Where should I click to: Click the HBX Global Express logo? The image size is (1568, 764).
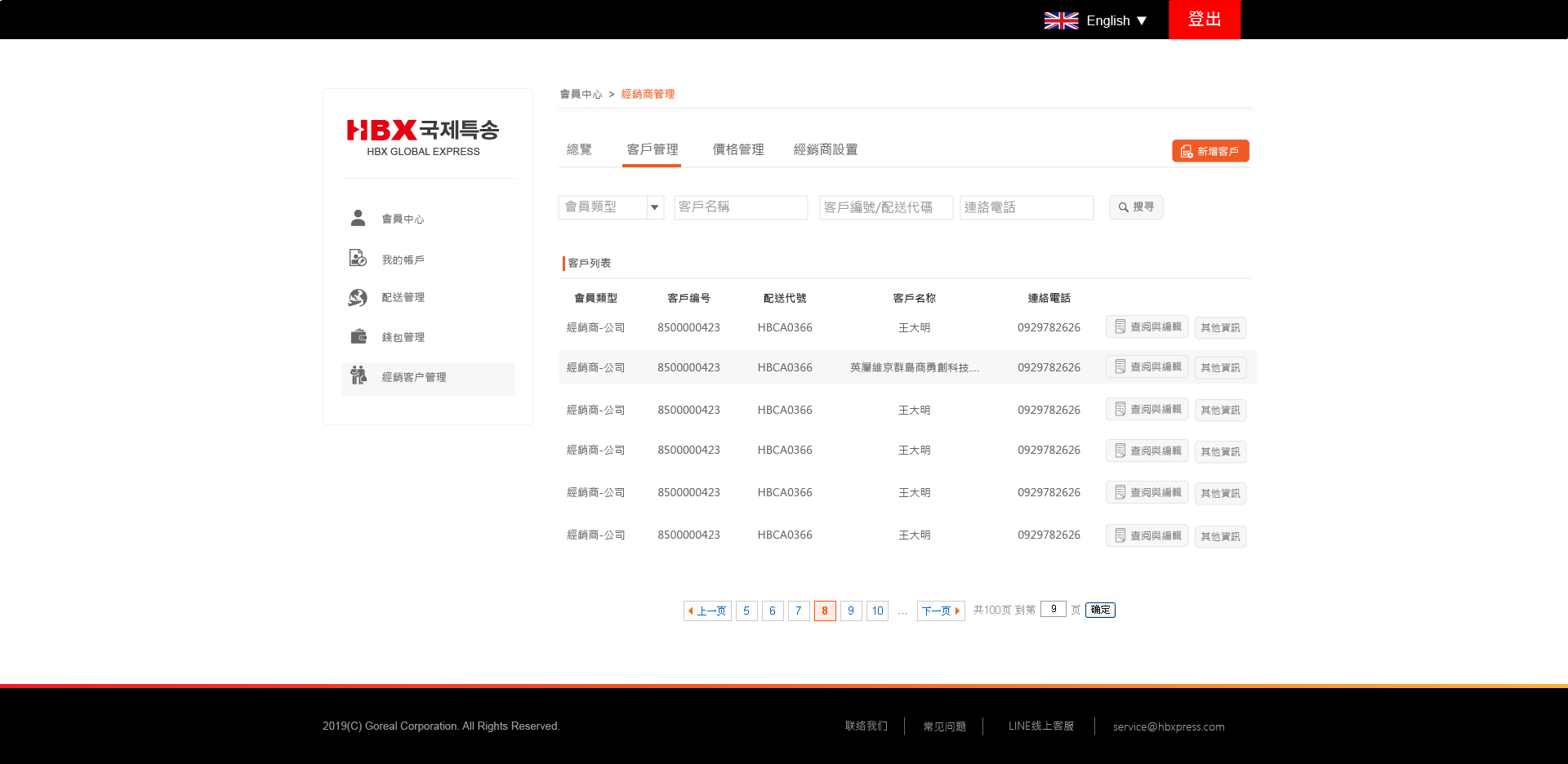[423, 137]
